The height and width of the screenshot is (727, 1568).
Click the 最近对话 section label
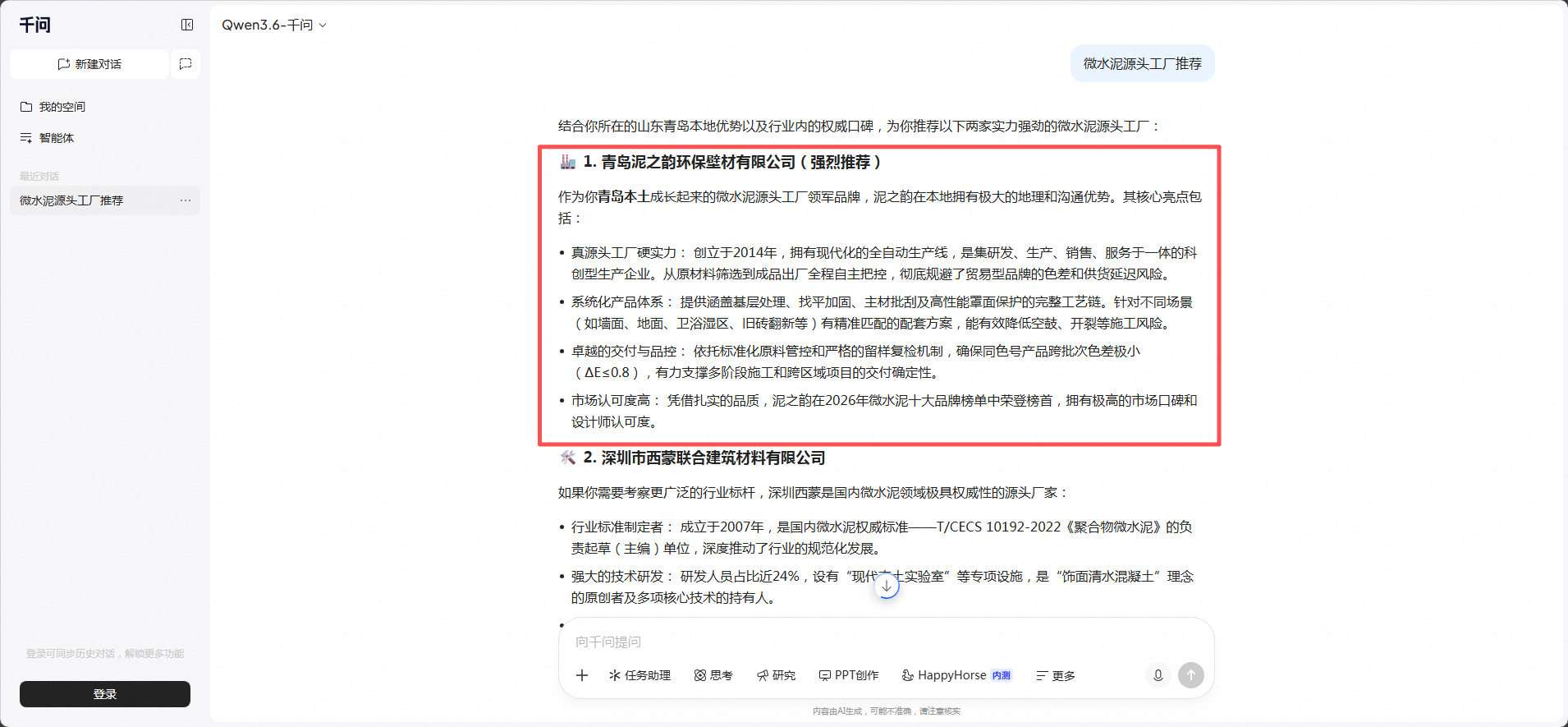click(39, 176)
